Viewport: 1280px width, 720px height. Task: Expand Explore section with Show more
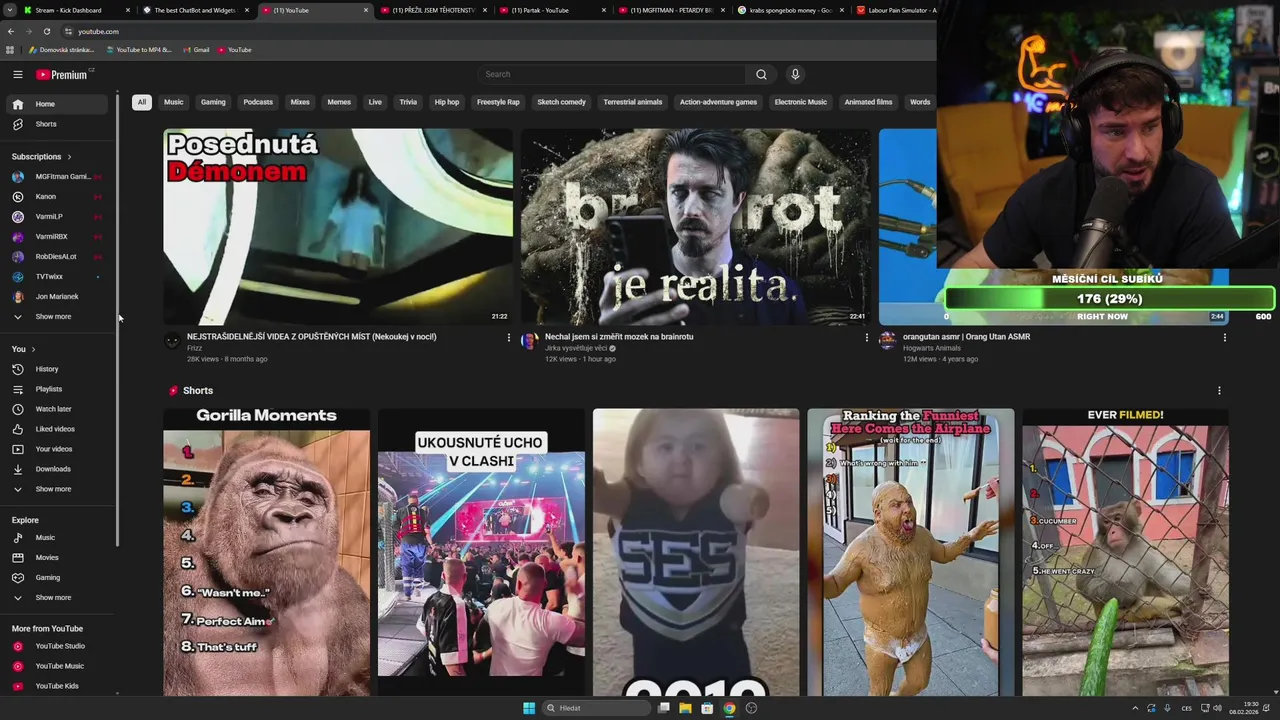coord(56,598)
